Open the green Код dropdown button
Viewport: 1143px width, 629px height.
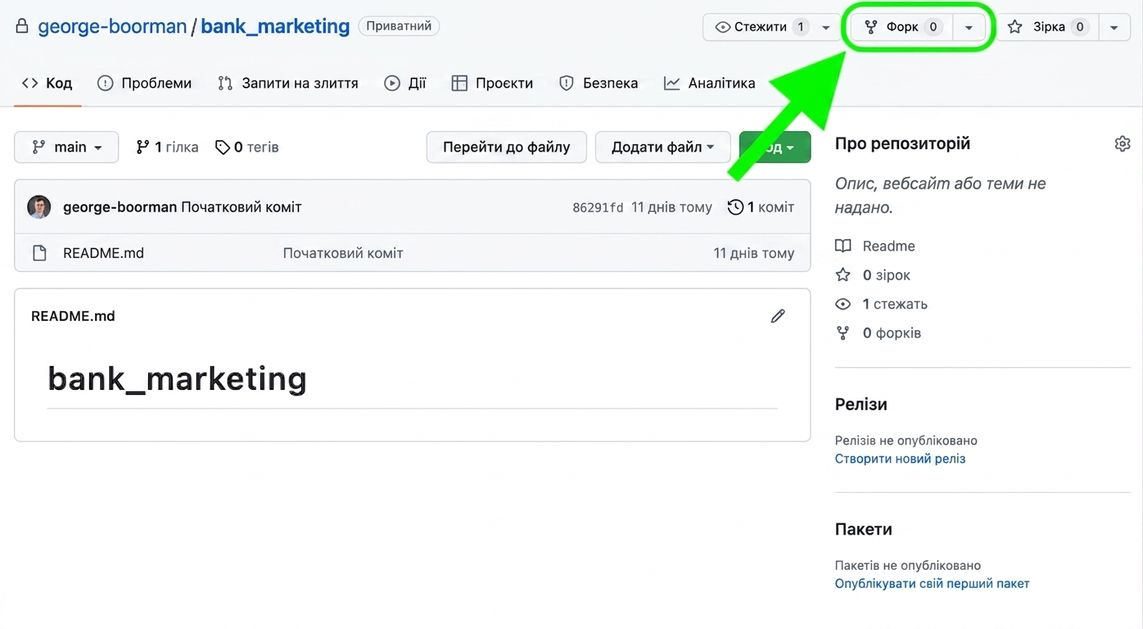tap(775, 147)
